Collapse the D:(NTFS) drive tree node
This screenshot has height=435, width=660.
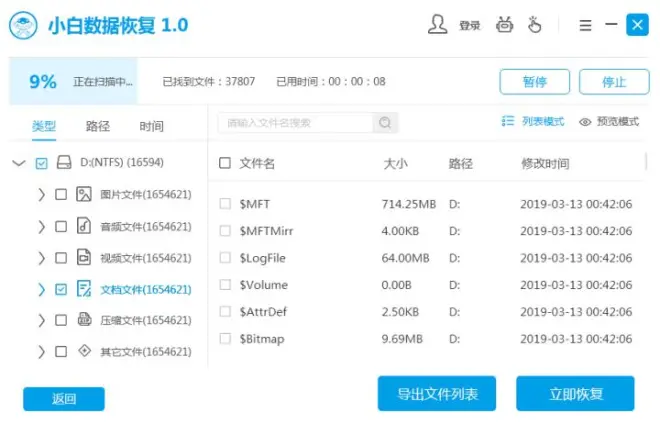(x=19, y=162)
